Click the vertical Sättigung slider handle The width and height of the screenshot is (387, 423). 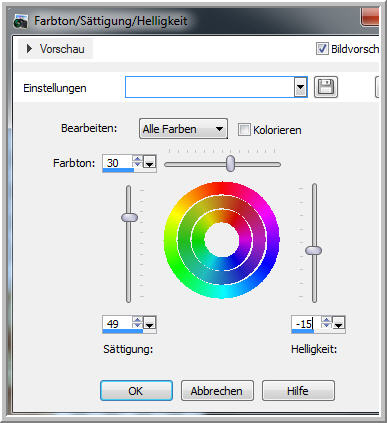point(129,217)
